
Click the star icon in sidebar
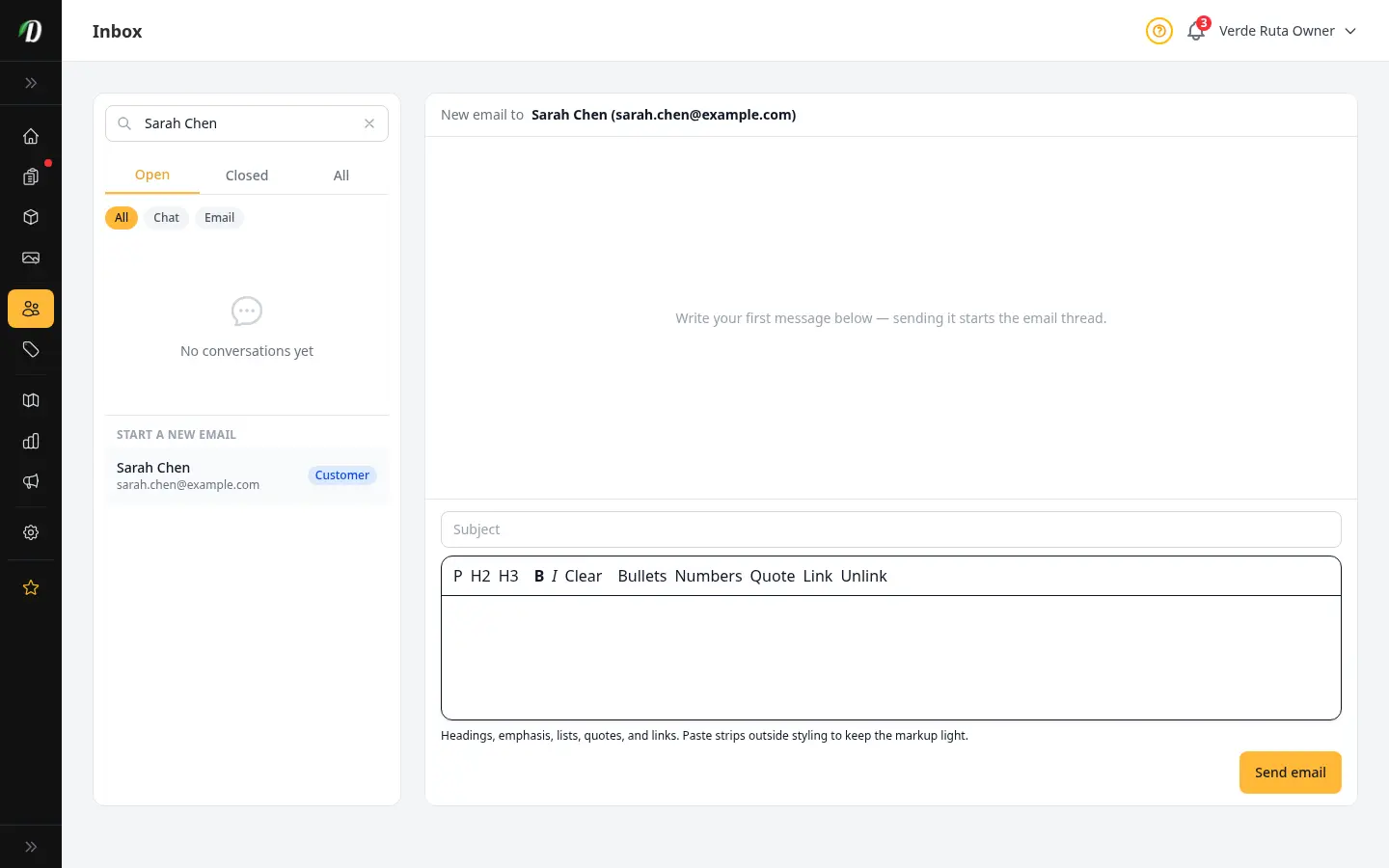click(x=31, y=587)
